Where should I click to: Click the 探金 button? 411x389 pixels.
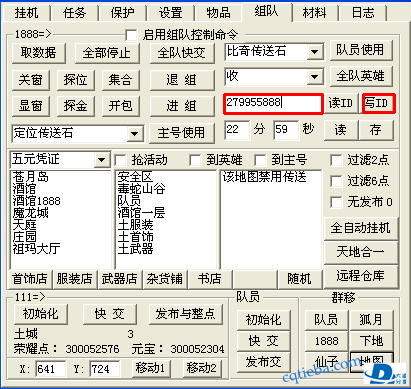(x=75, y=106)
